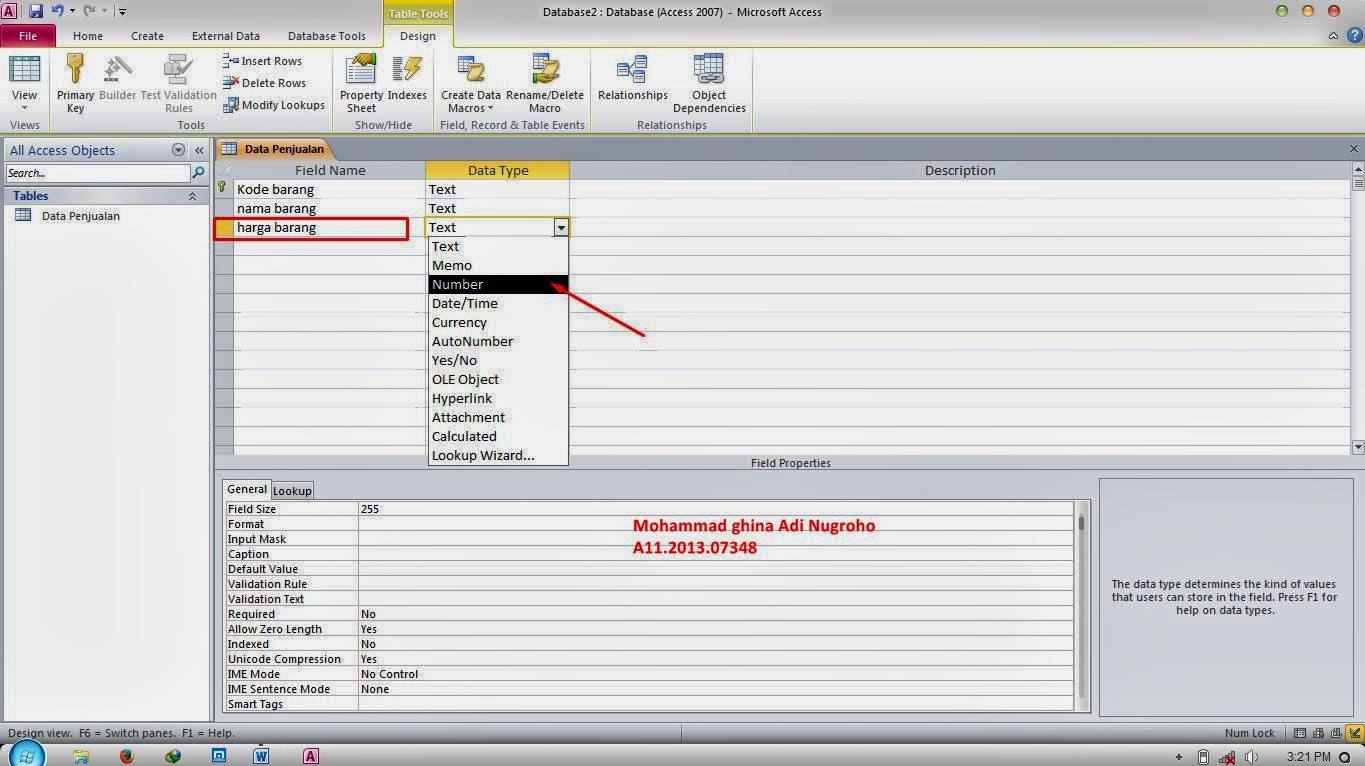Choose Currency from the data type list
The width and height of the screenshot is (1365, 766).
coord(498,322)
